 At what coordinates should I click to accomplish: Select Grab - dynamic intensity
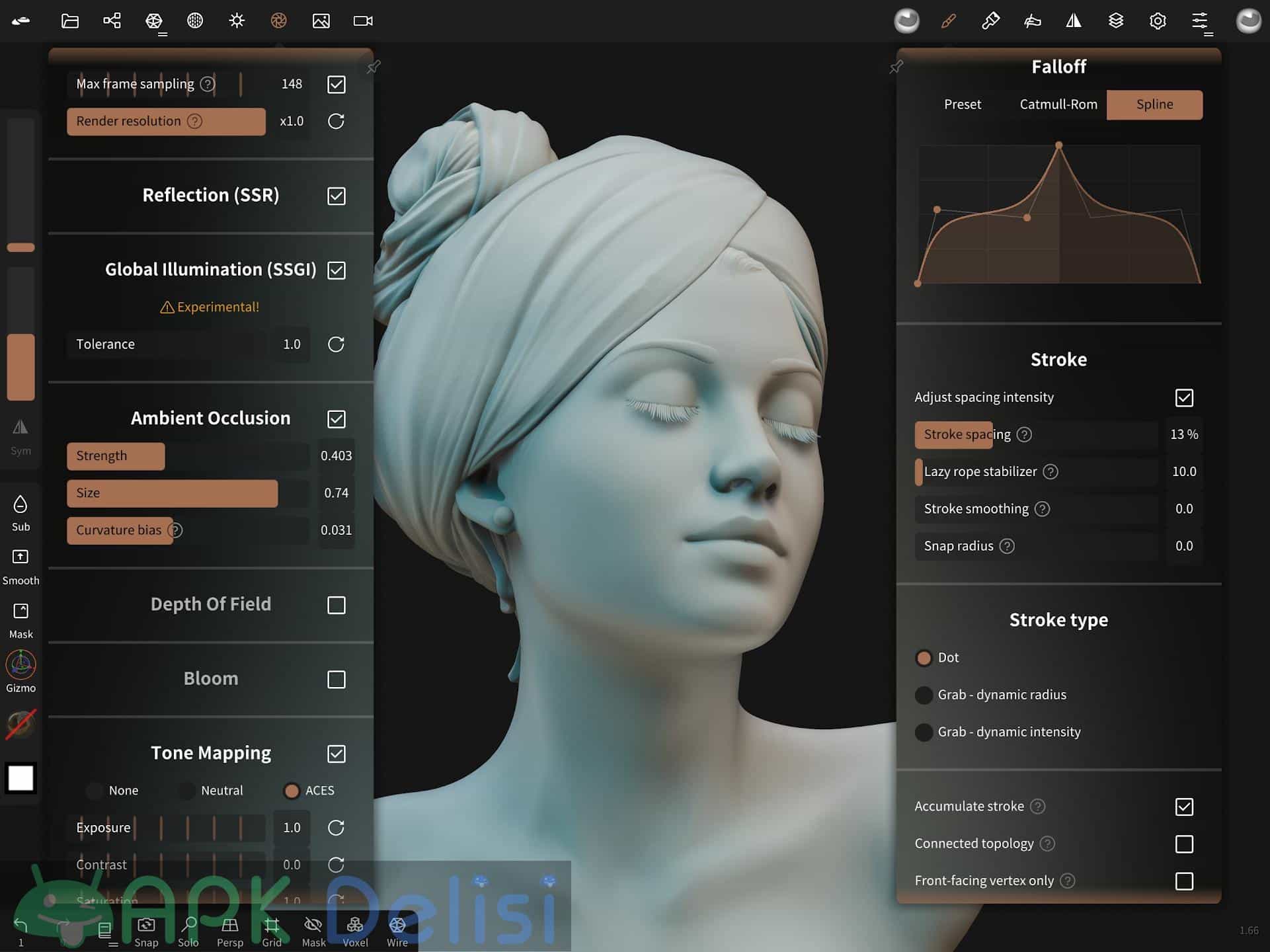pyautogui.click(x=924, y=732)
